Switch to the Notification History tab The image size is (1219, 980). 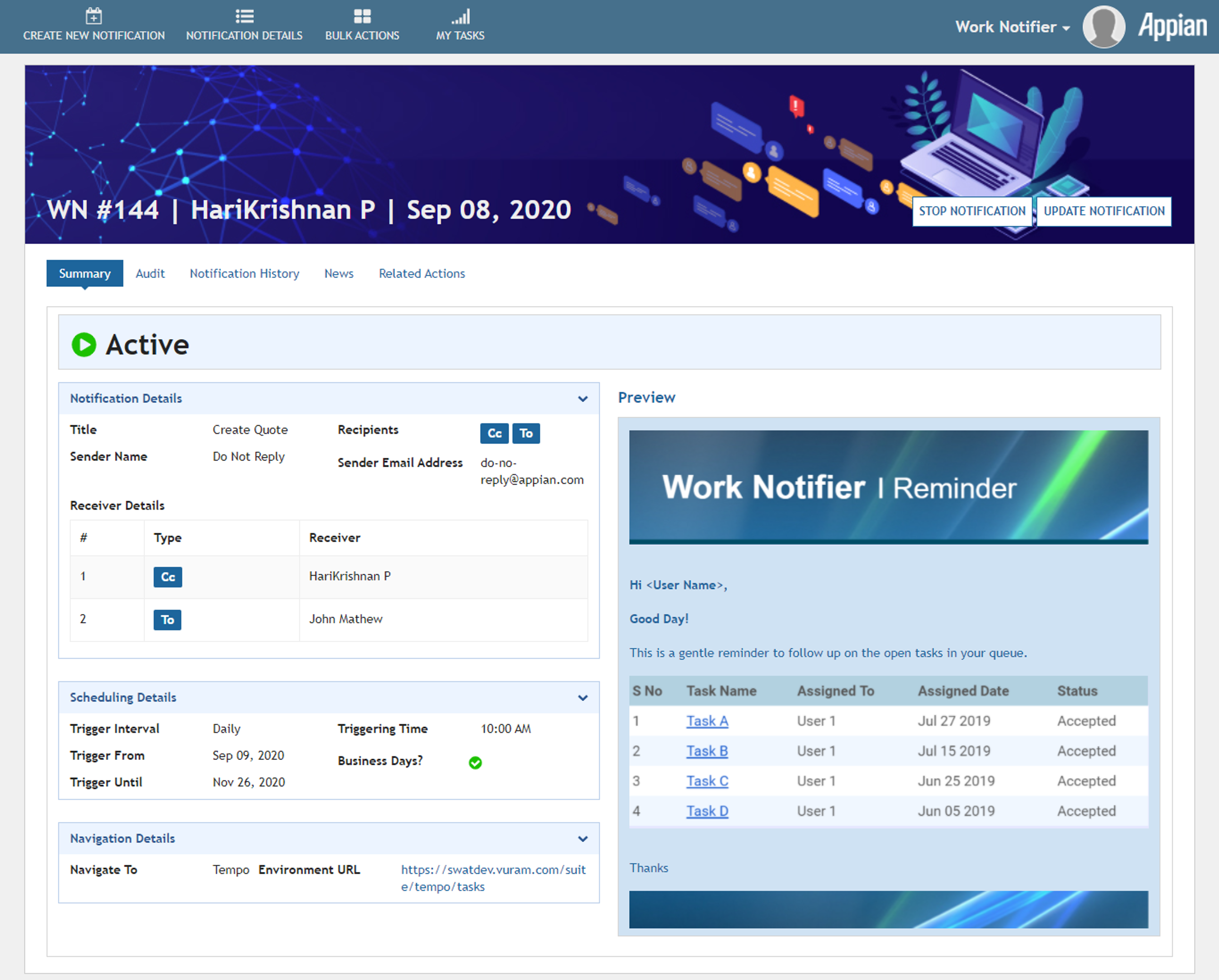(x=244, y=274)
